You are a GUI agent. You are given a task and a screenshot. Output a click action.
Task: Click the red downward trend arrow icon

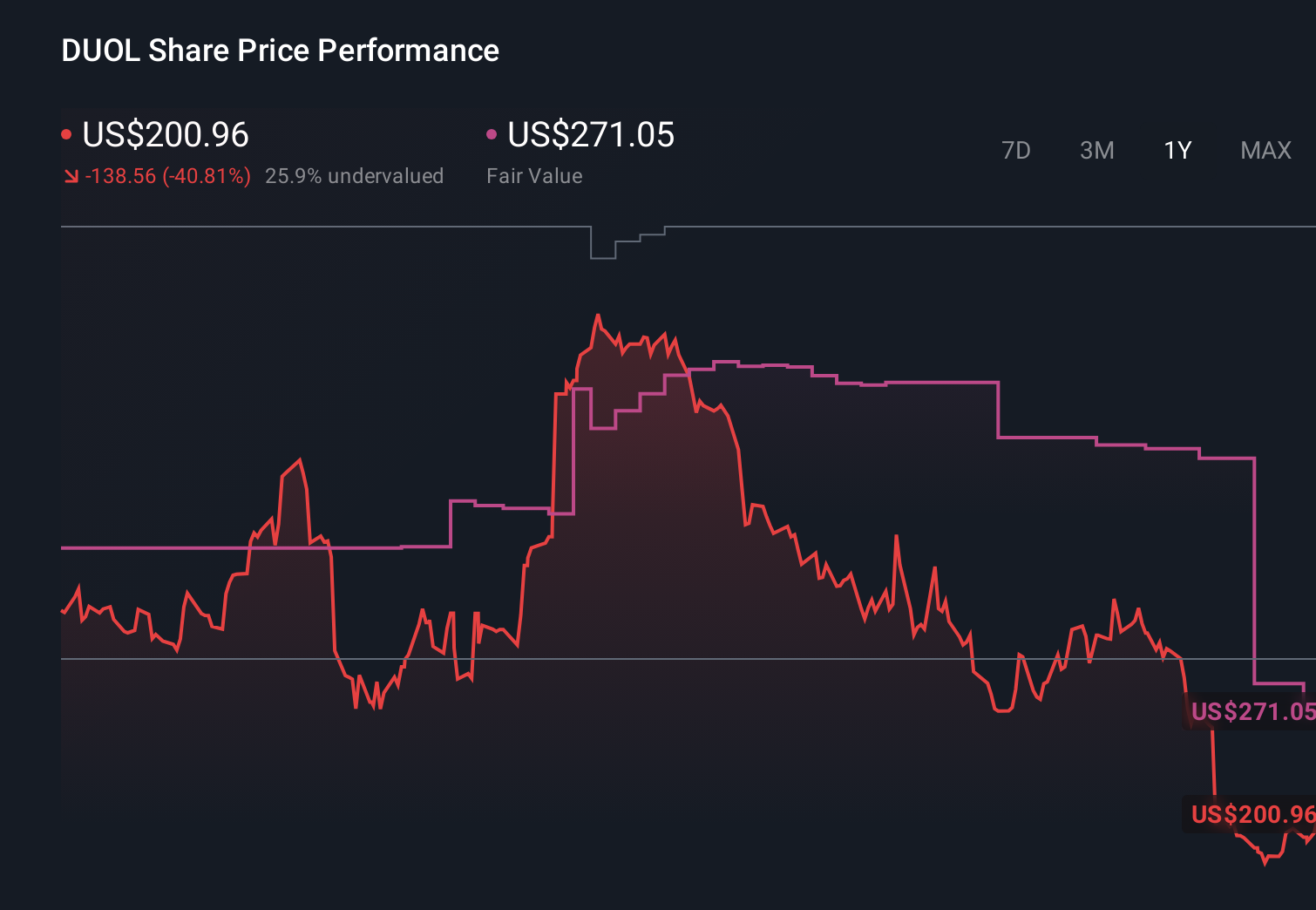pos(71,176)
